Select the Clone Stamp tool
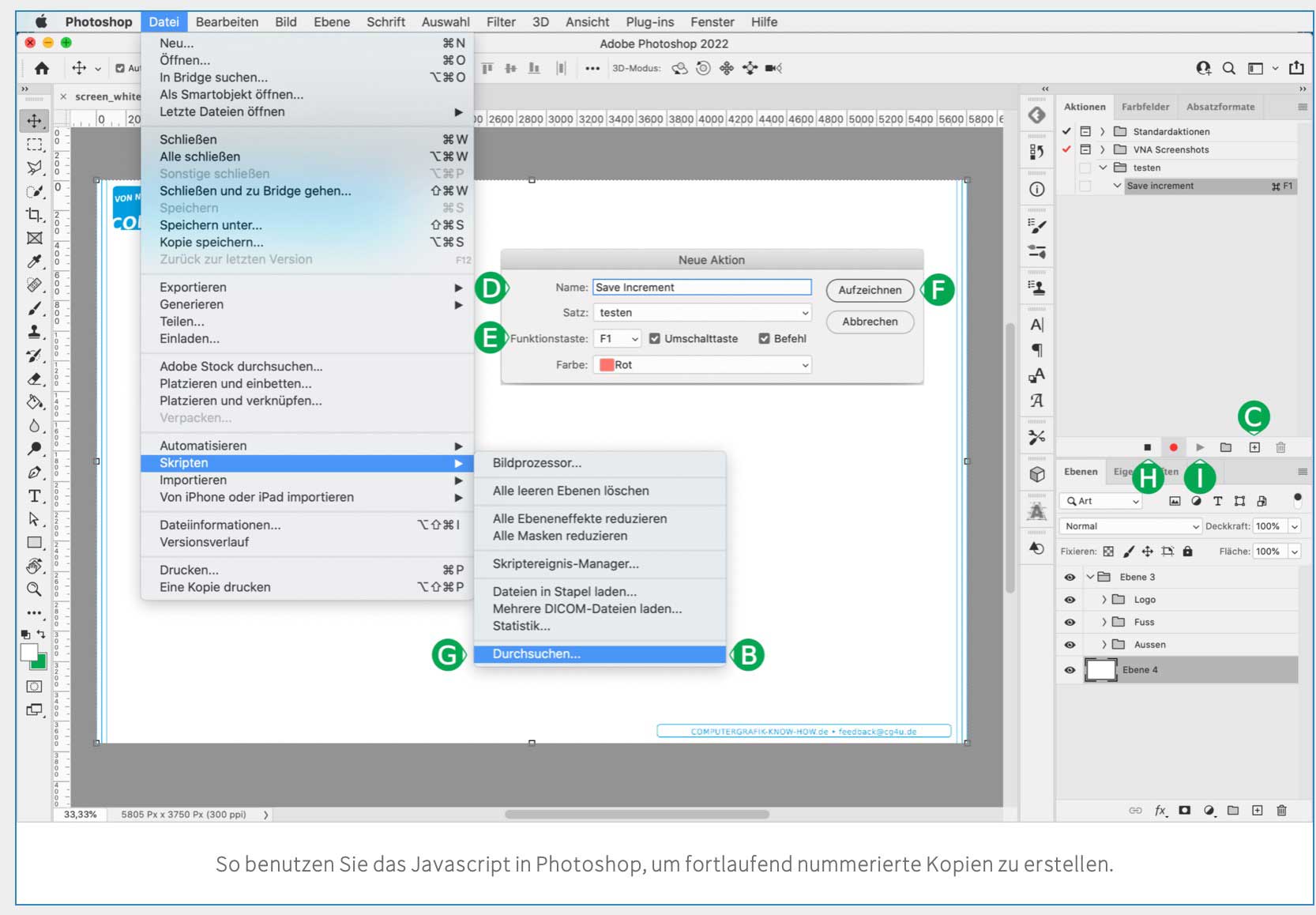The image size is (1316, 915). (x=34, y=332)
